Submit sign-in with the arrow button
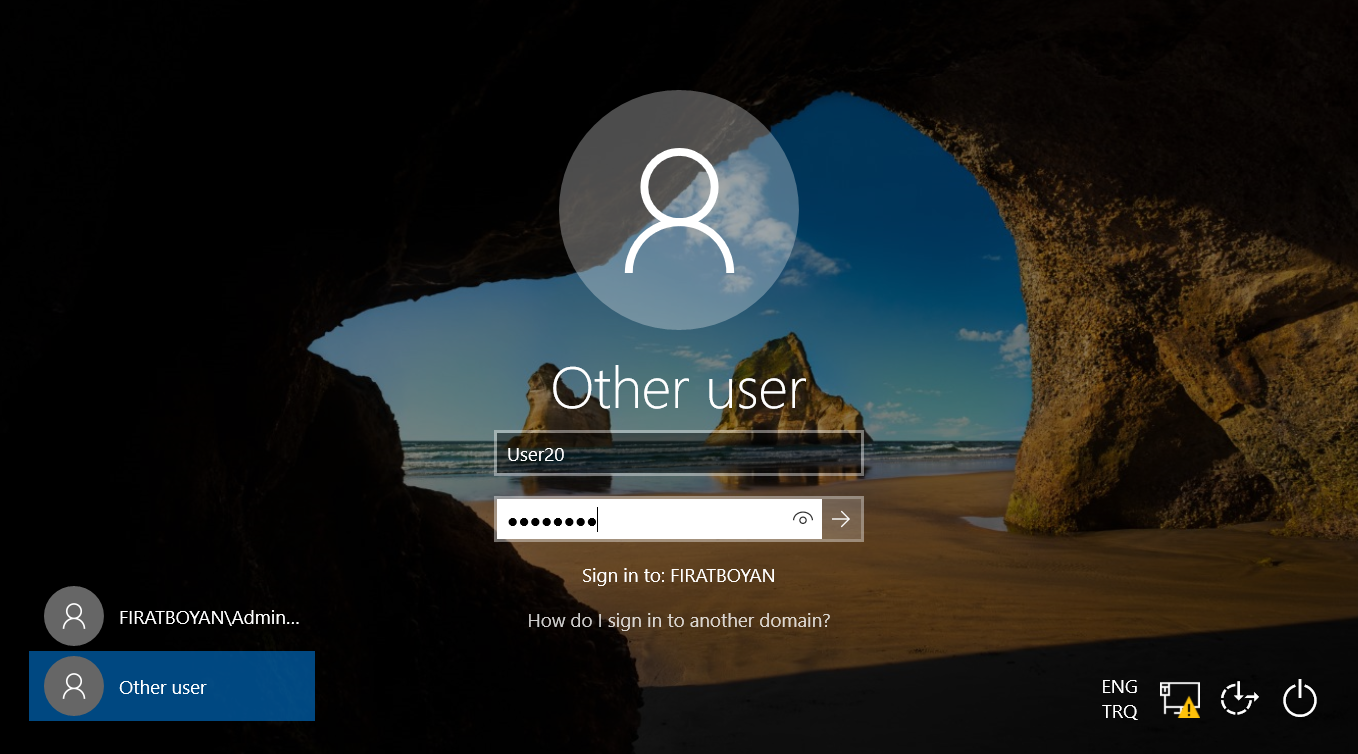The width and height of the screenshot is (1358, 754). pyautogui.click(x=841, y=519)
